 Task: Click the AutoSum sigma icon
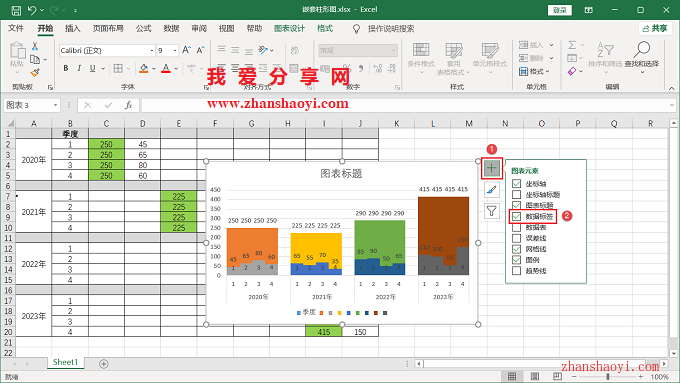572,45
